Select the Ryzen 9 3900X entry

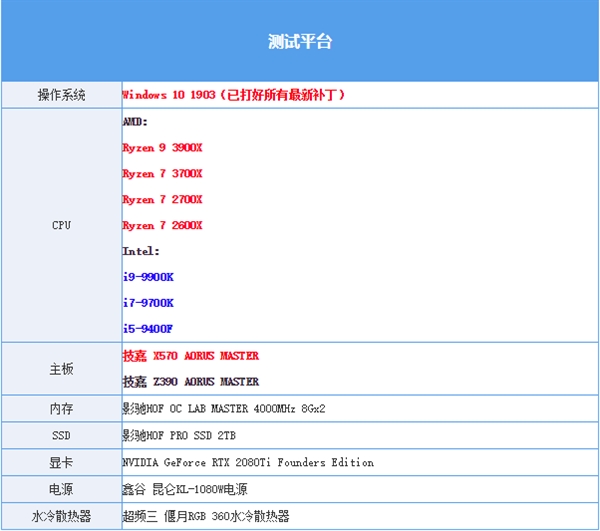click(162, 148)
